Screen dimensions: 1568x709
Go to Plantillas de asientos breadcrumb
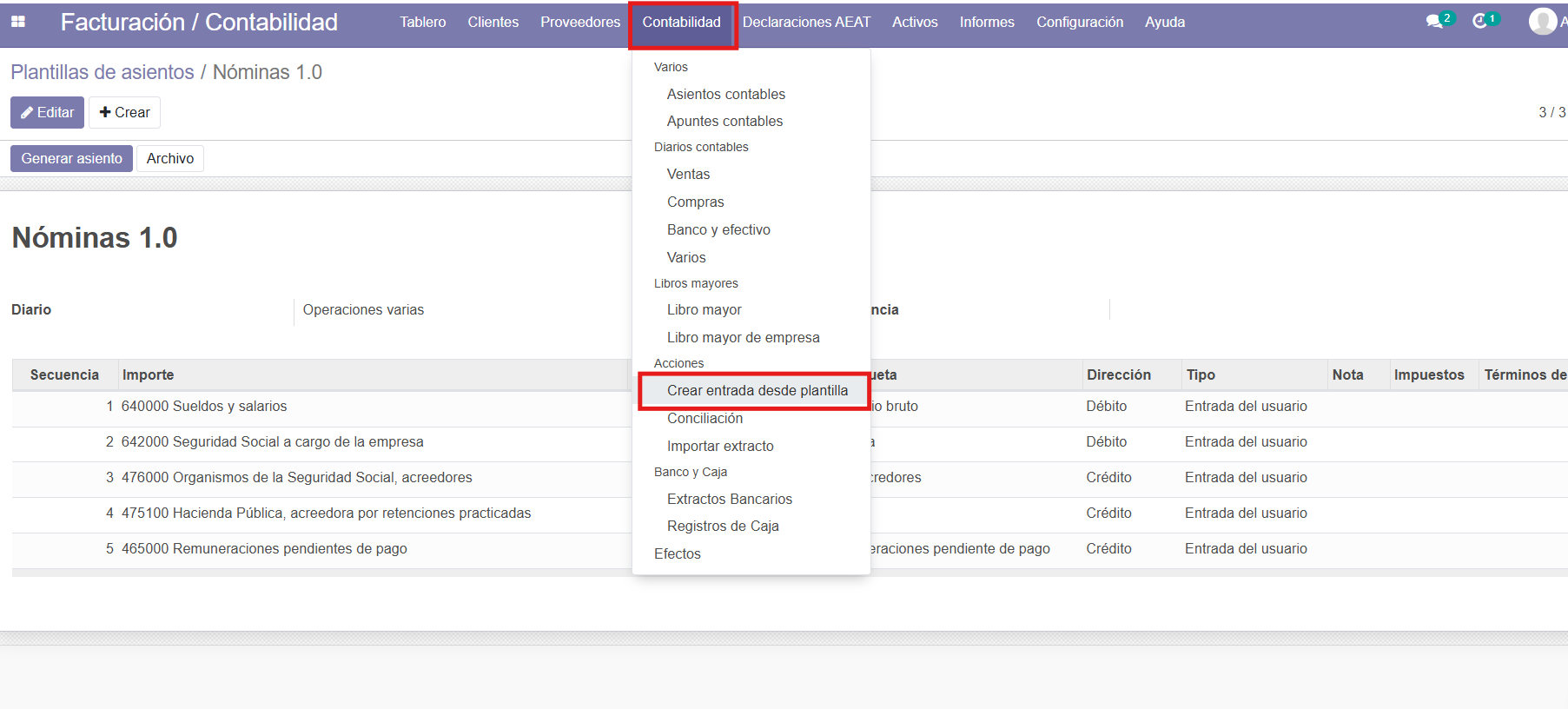pyautogui.click(x=103, y=72)
